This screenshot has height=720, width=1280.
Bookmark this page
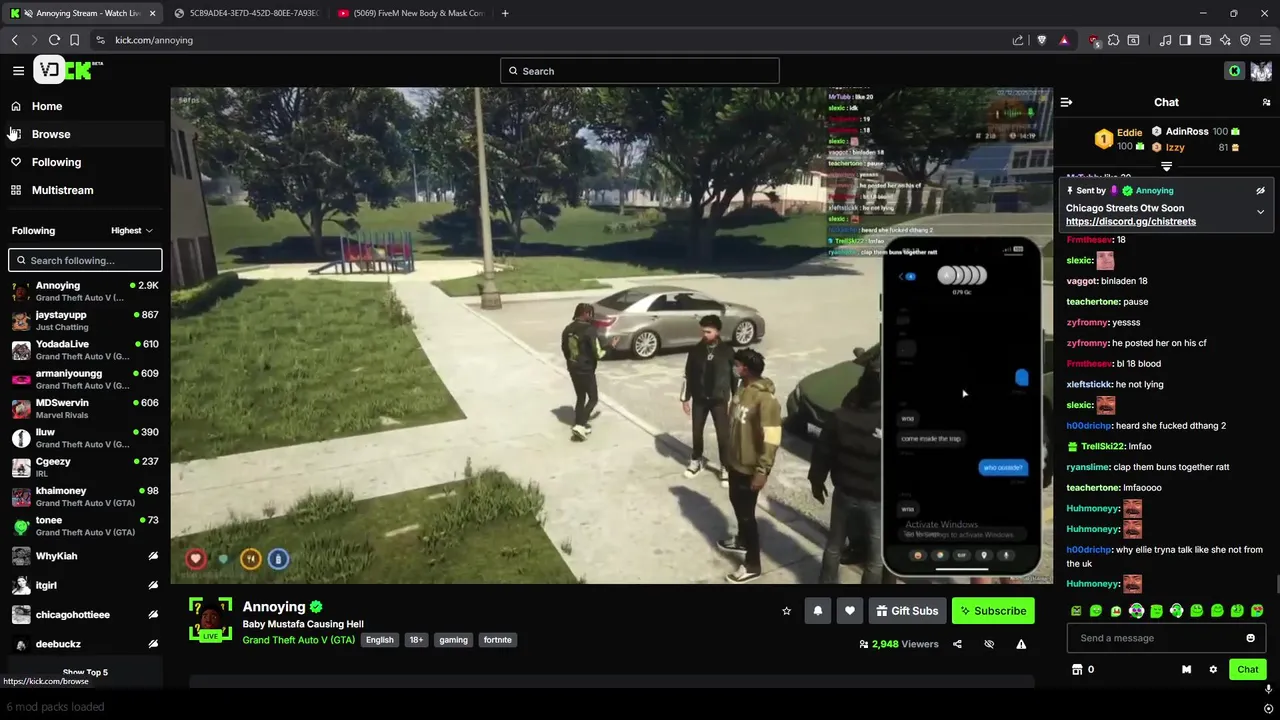[74, 40]
